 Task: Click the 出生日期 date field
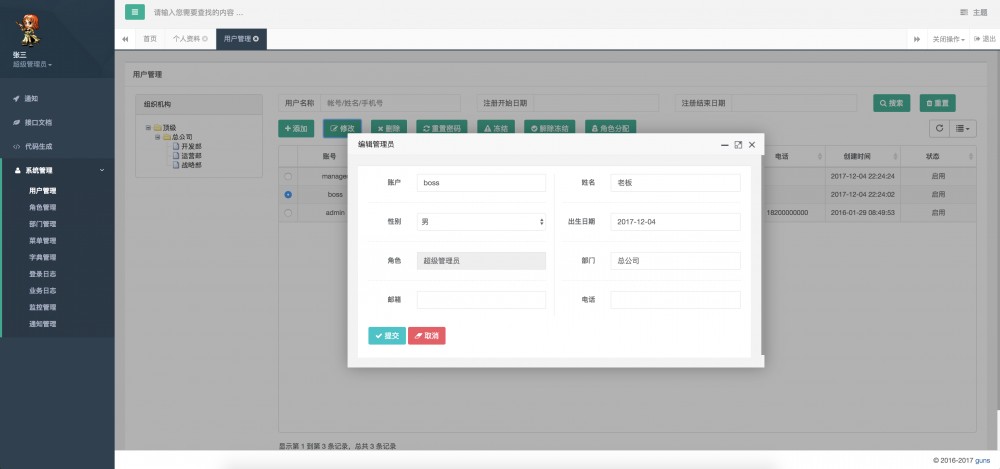click(x=675, y=221)
